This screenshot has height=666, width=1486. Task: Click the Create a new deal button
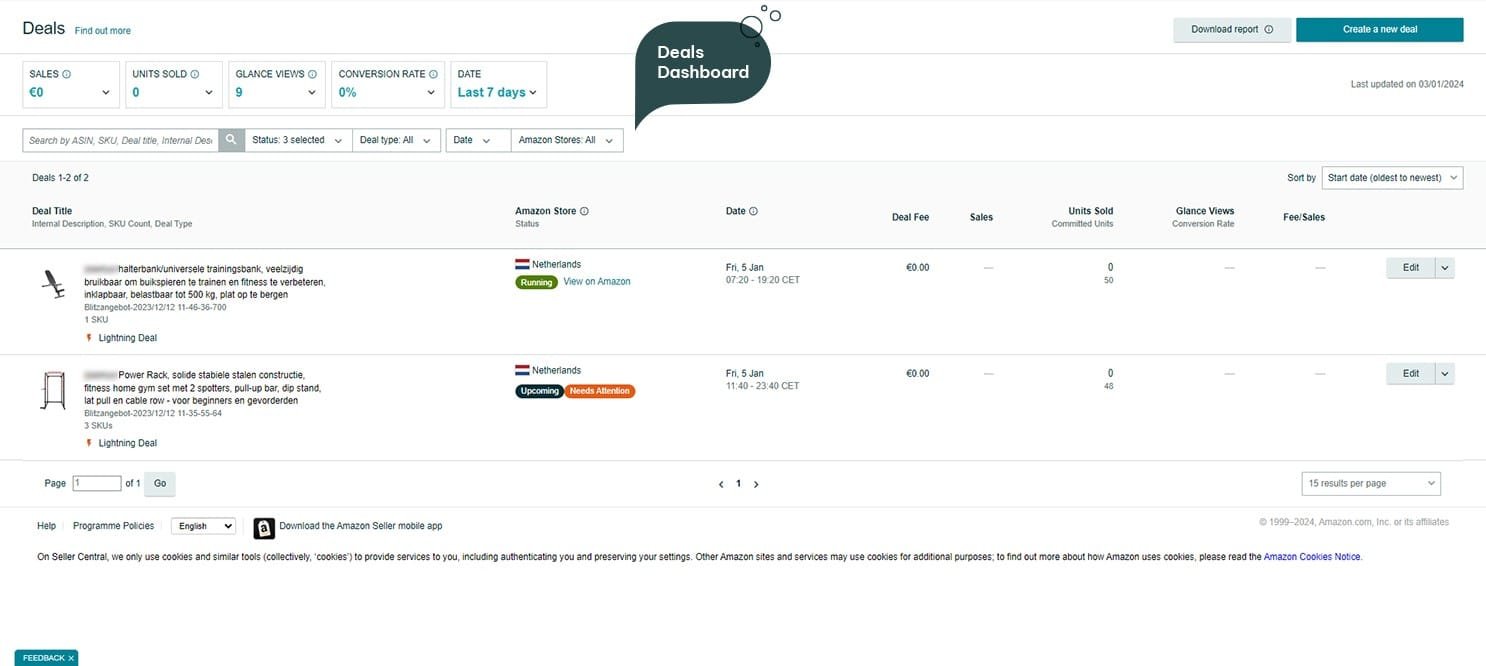click(1379, 30)
